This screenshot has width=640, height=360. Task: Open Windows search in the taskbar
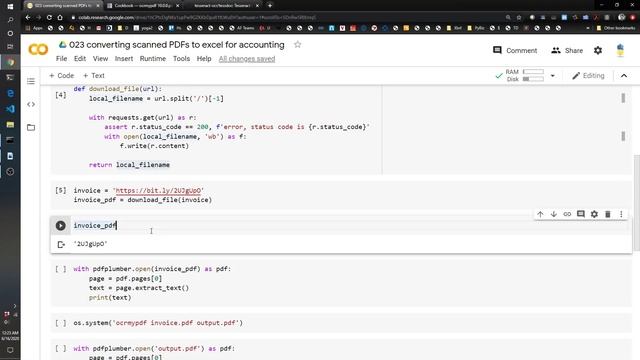coord(10,20)
